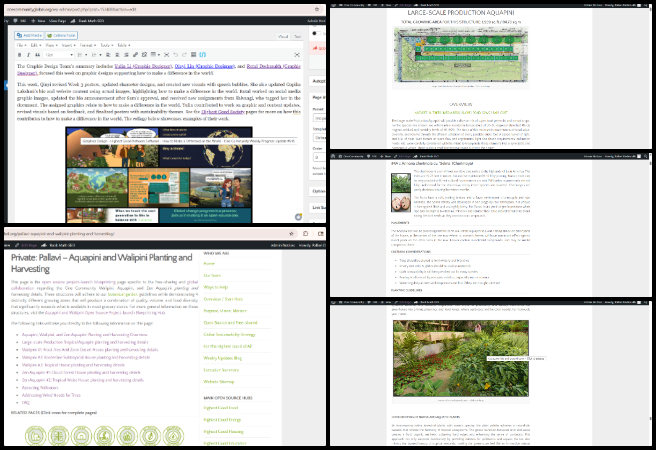Open the Weekly Updates Blog sidebar link
This screenshot has width=656, height=450.
coord(222,358)
